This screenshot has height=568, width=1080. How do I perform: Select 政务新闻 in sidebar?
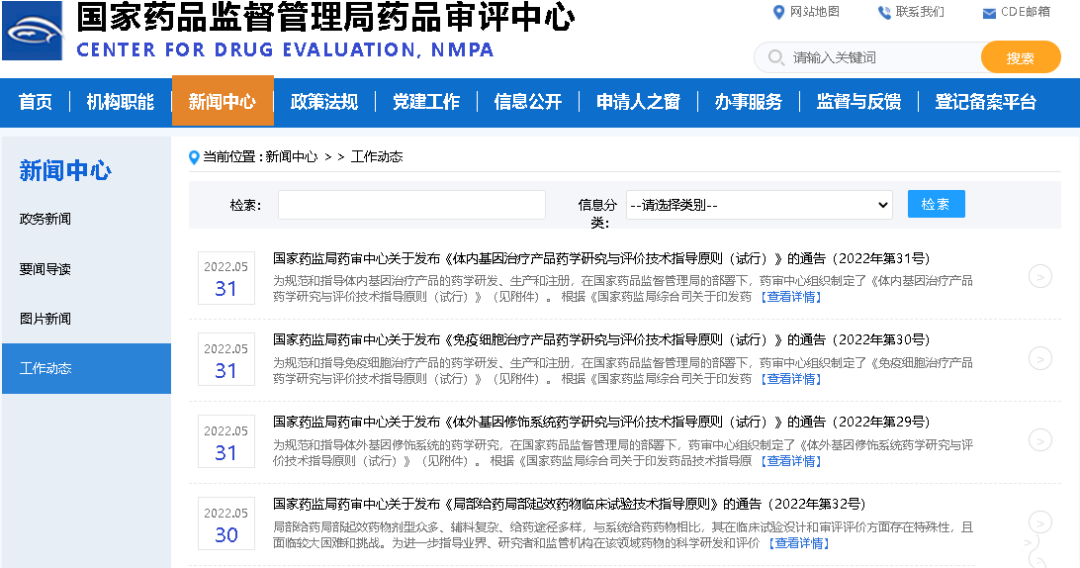45,219
